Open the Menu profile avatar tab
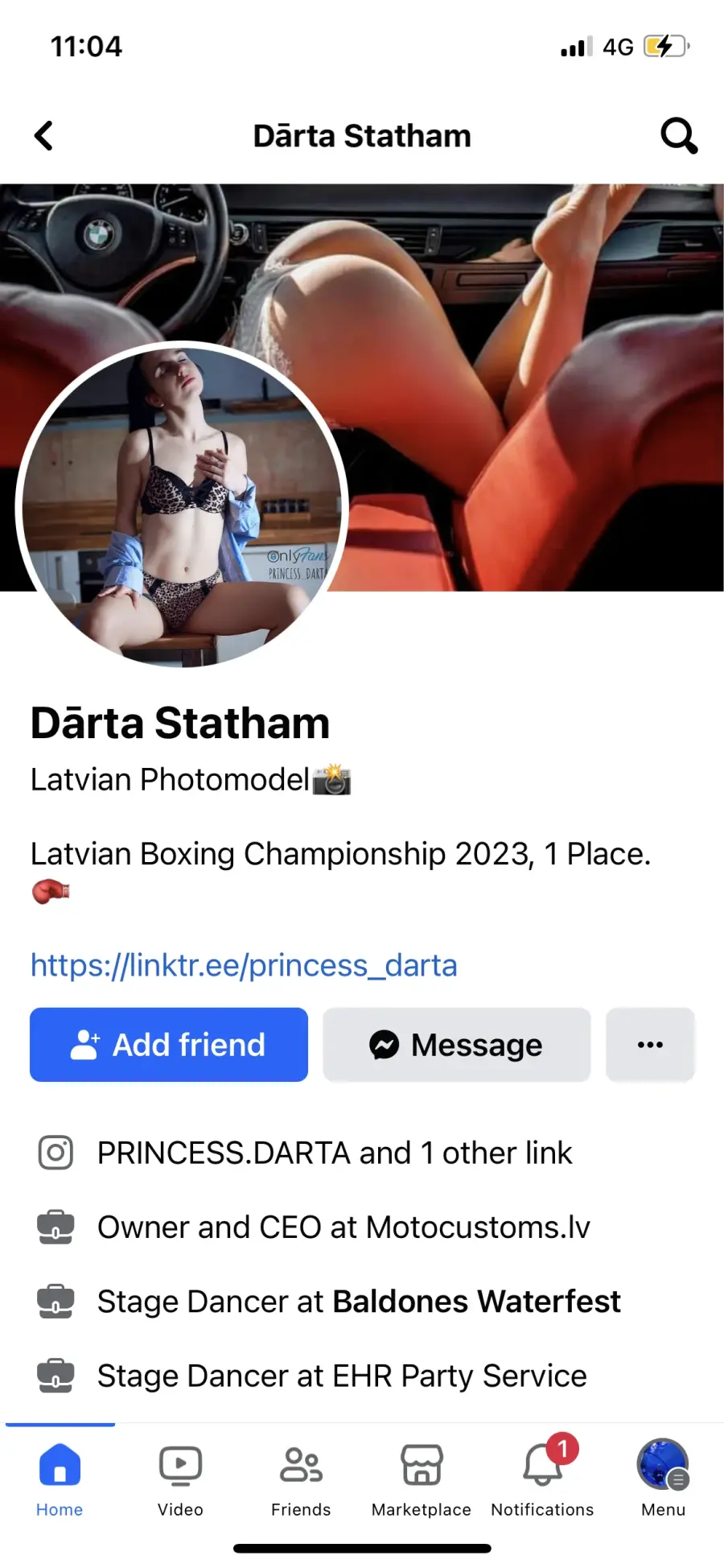Screen dimensions: 724x1568 click(663, 1479)
